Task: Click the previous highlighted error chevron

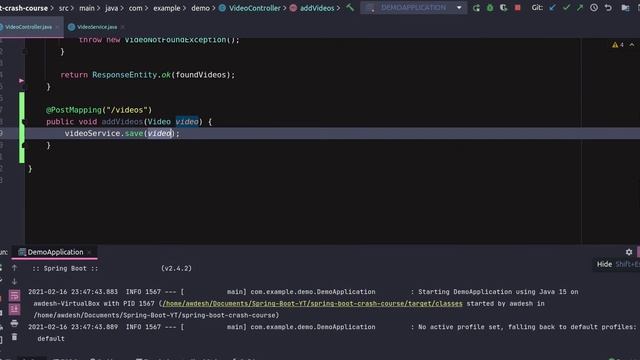Action: pos(632,45)
